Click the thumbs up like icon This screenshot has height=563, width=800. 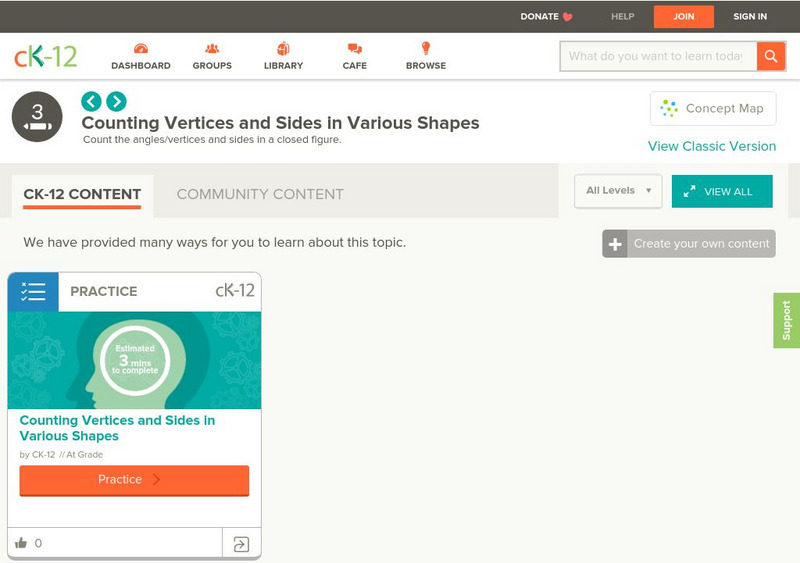coord(21,543)
